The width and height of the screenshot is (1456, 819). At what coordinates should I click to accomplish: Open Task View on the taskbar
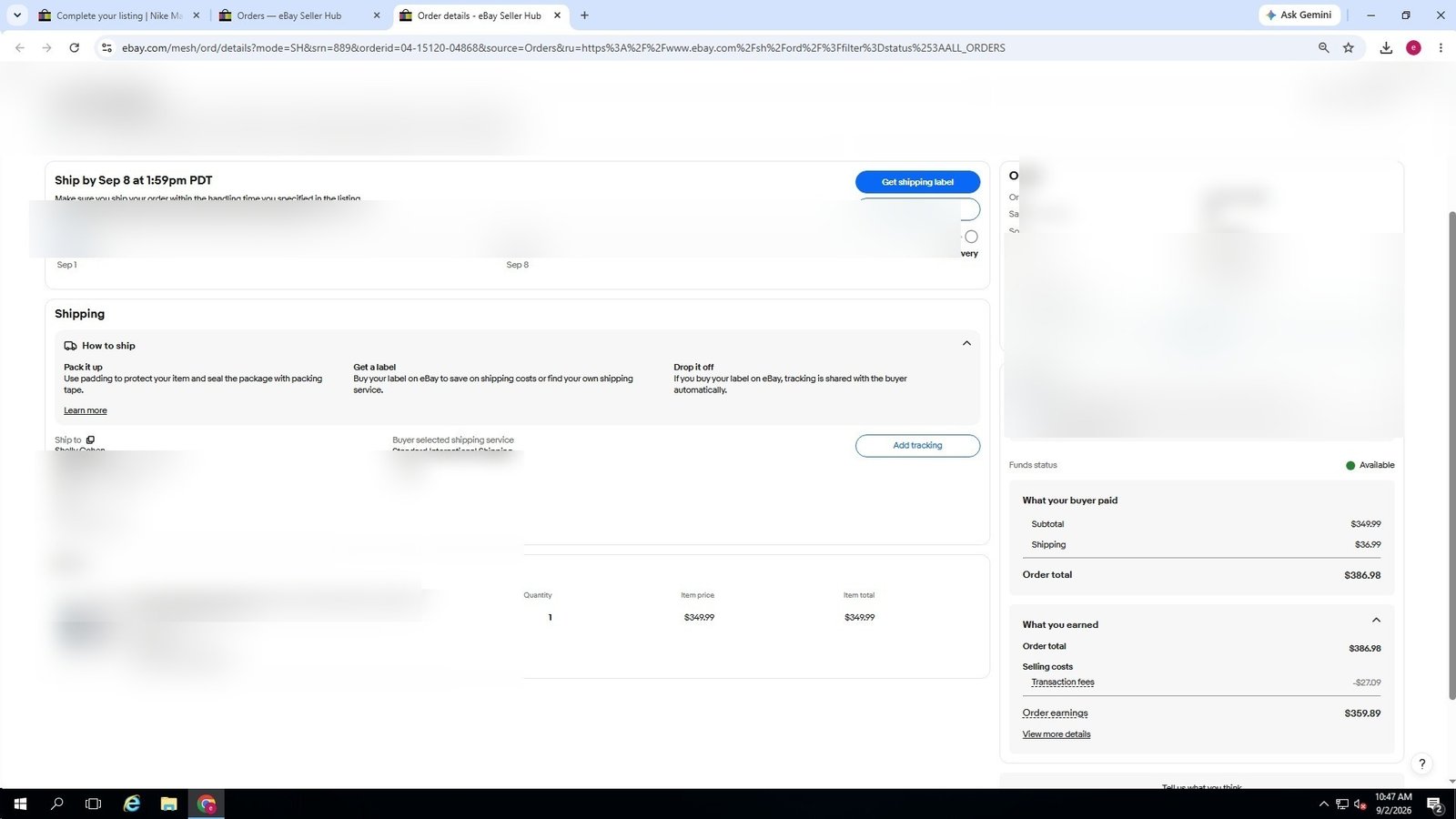coord(93,804)
